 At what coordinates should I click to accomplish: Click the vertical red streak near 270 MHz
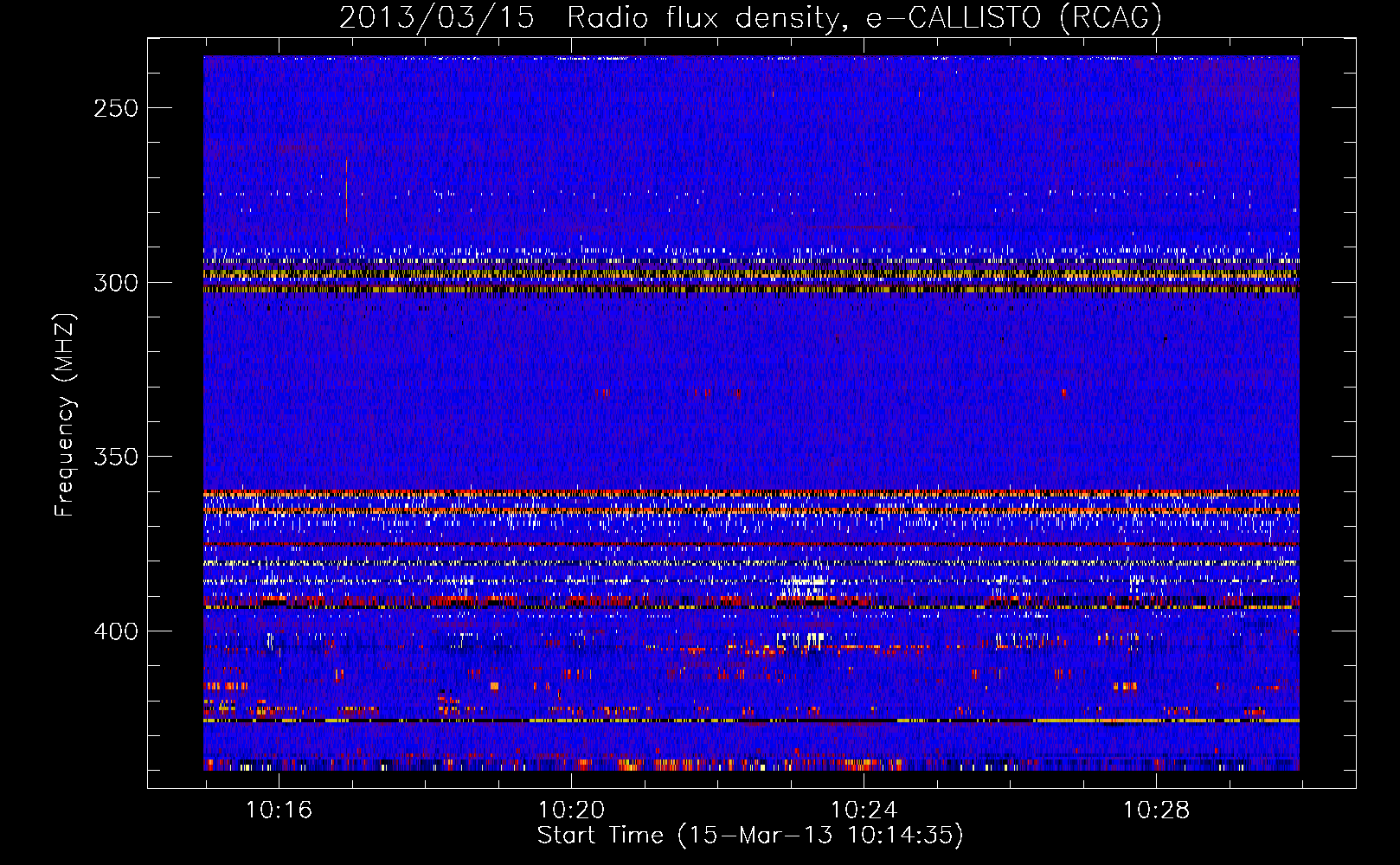pyautogui.click(x=346, y=202)
